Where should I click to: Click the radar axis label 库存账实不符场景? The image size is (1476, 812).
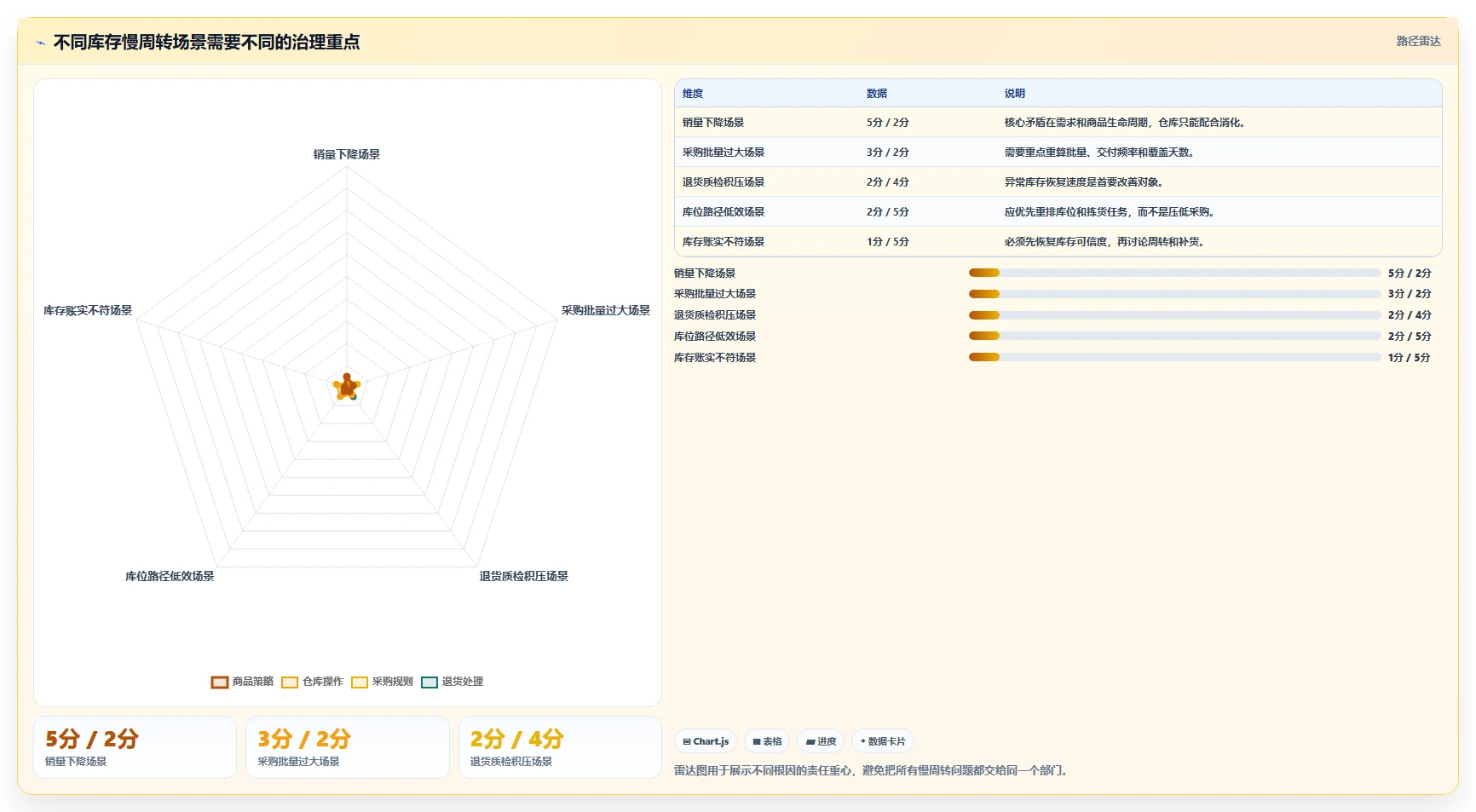[x=88, y=310]
